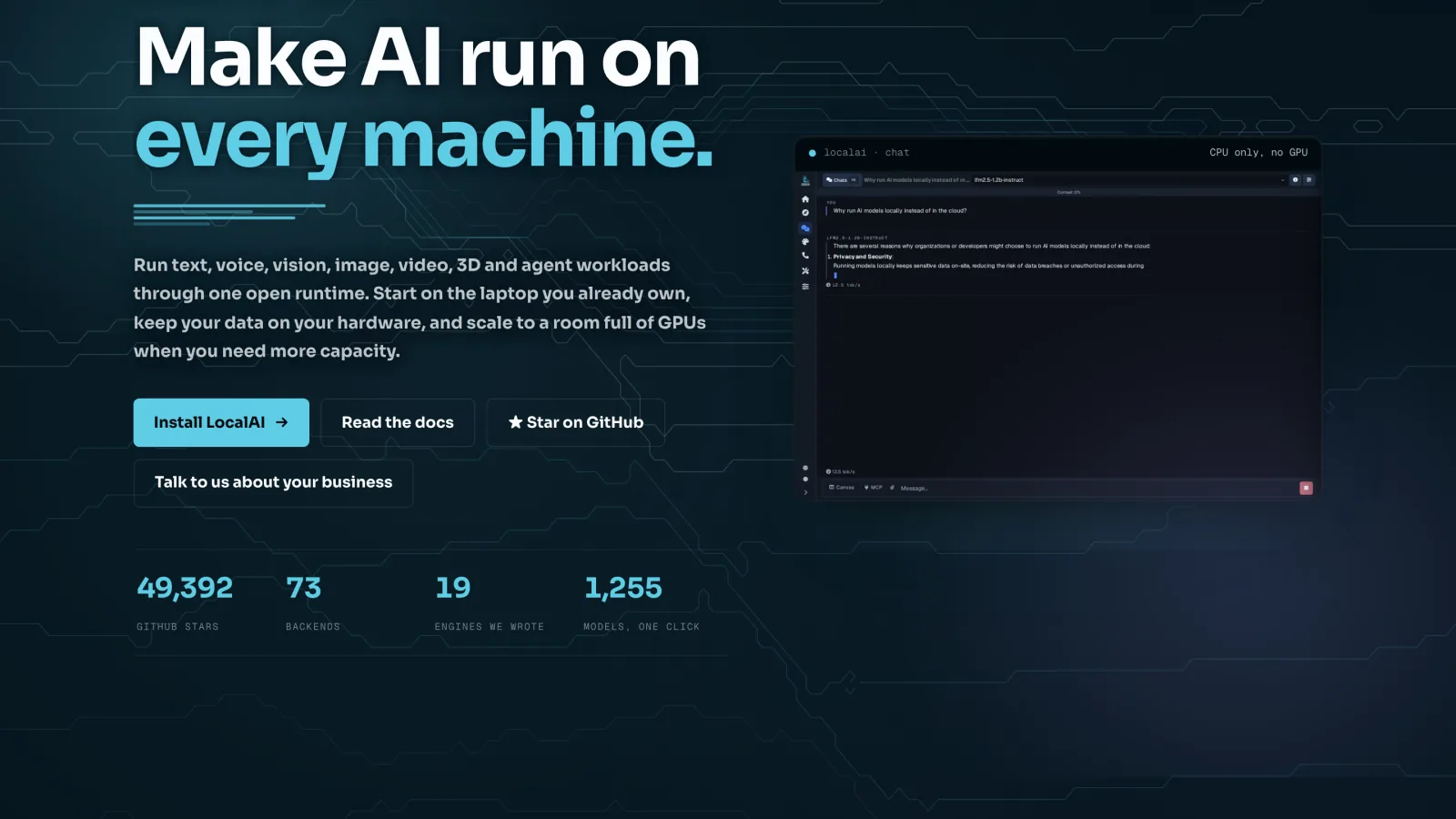The image size is (1456, 819).
Task: Click the crossed tools icon in sidebar
Action: (805, 271)
